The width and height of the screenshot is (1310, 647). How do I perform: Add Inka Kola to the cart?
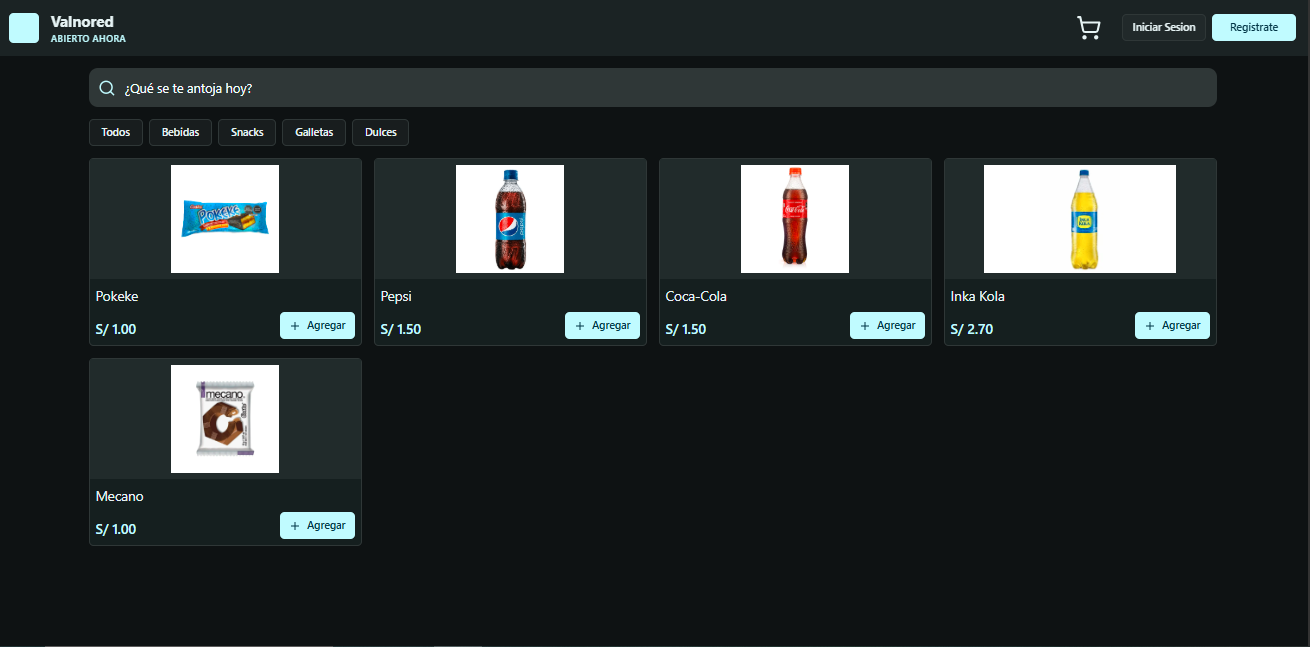point(1172,325)
